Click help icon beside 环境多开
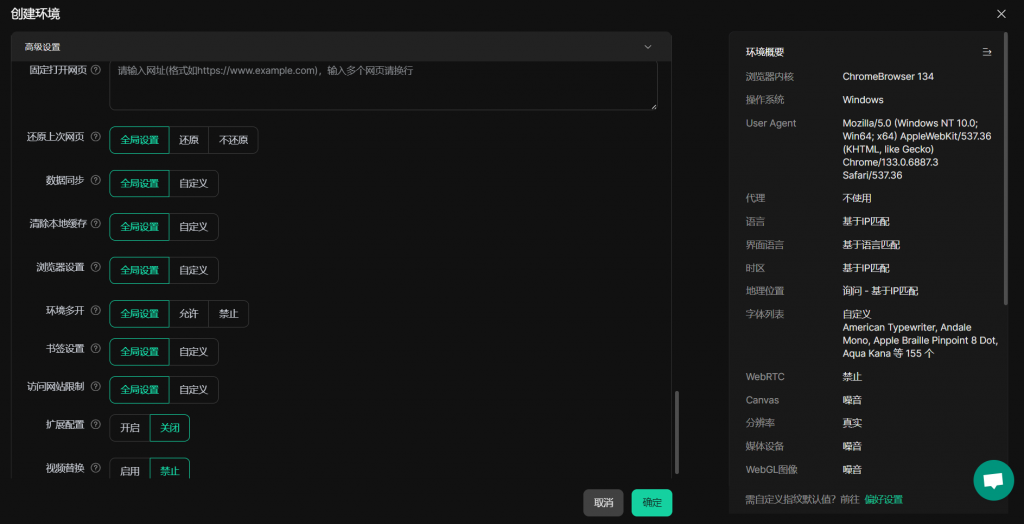The height and width of the screenshot is (524, 1024). pos(96,311)
